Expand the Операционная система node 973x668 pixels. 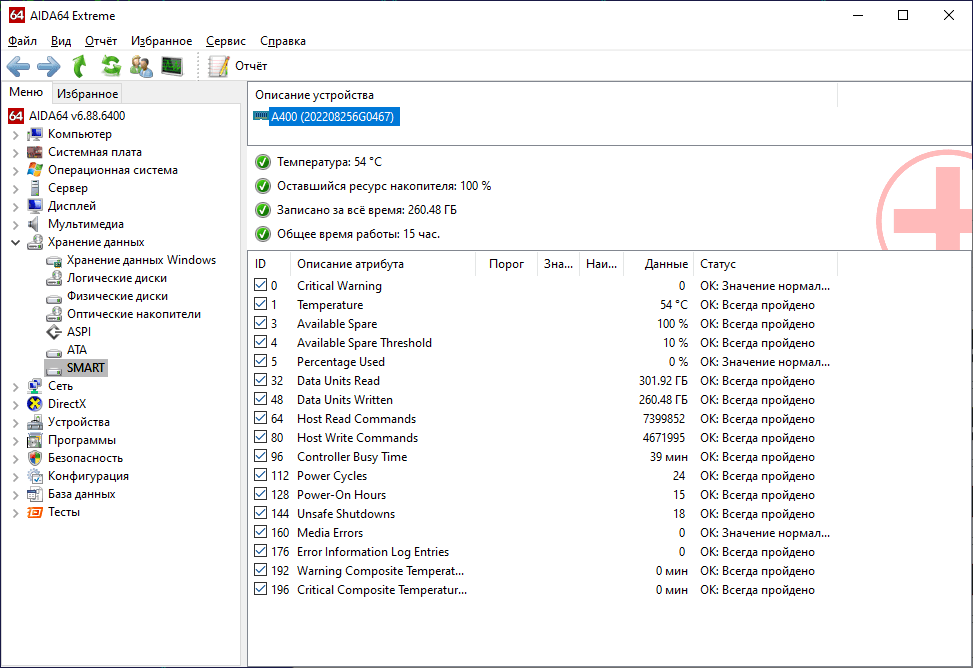tap(16, 171)
